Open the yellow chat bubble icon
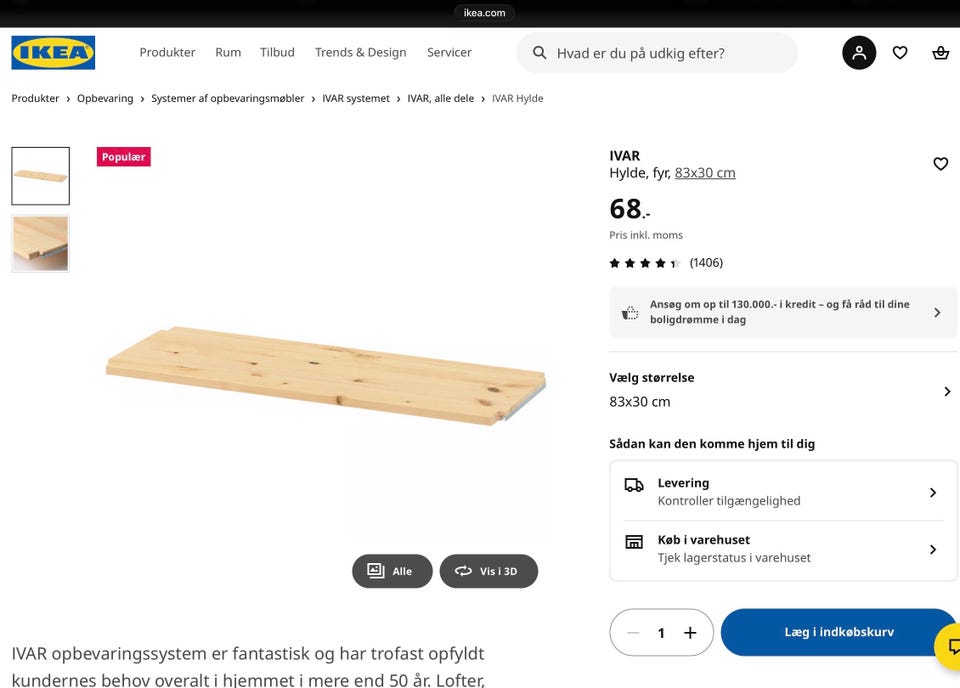The image size is (960, 688). tap(950, 645)
